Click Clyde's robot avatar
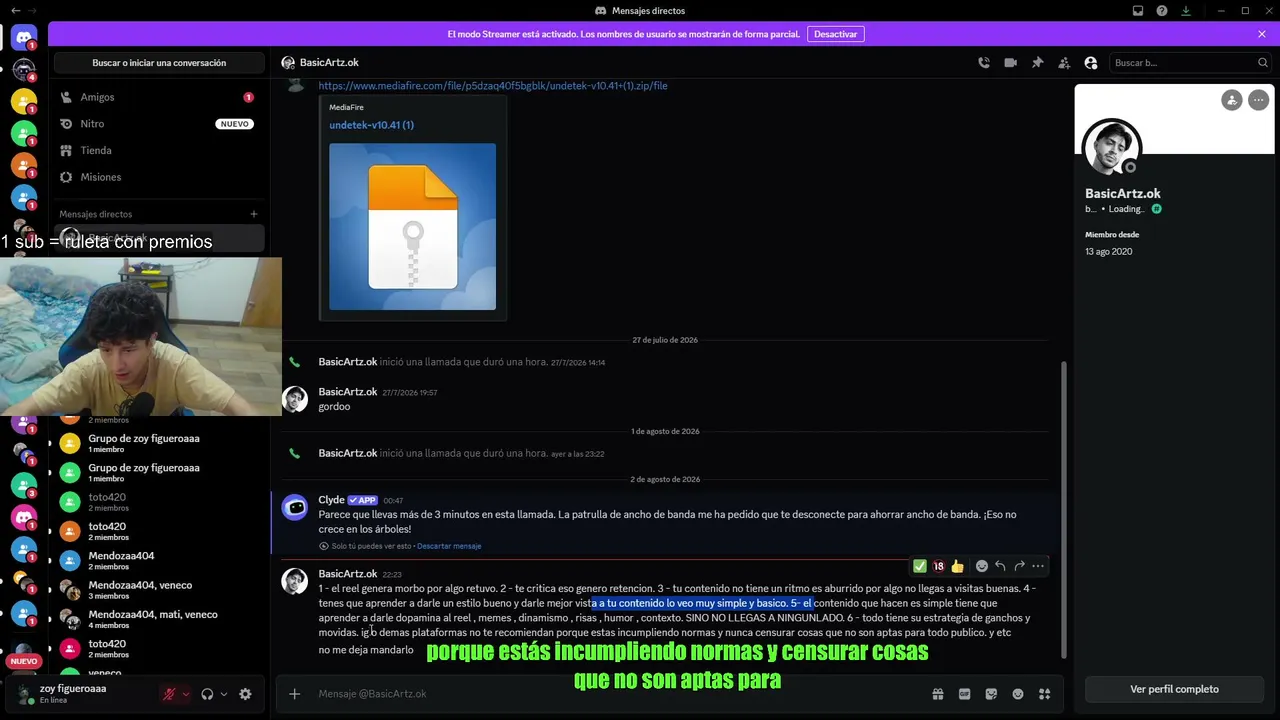 (x=295, y=507)
